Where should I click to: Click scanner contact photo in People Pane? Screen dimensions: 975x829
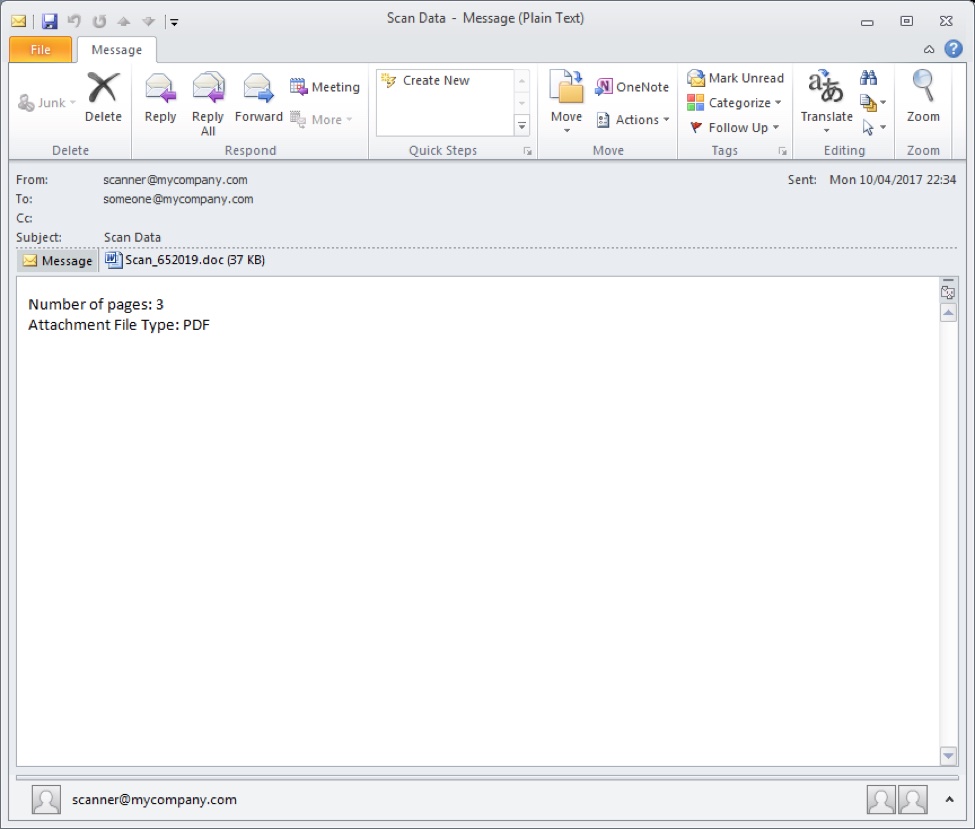tap(46, 800)
